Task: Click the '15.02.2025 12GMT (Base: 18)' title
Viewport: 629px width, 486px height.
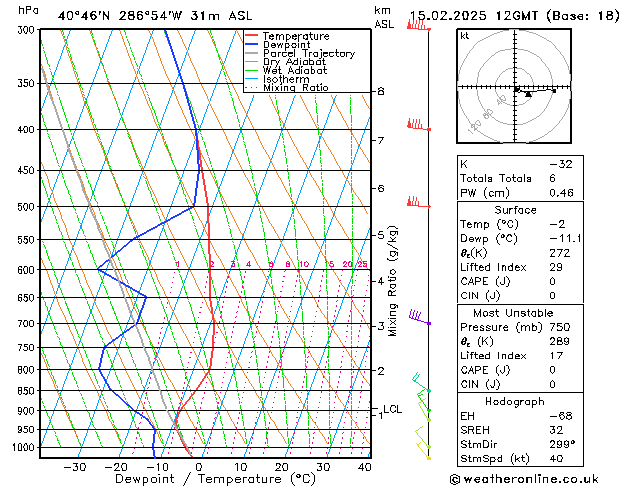Action: click(x=515, y=16)
